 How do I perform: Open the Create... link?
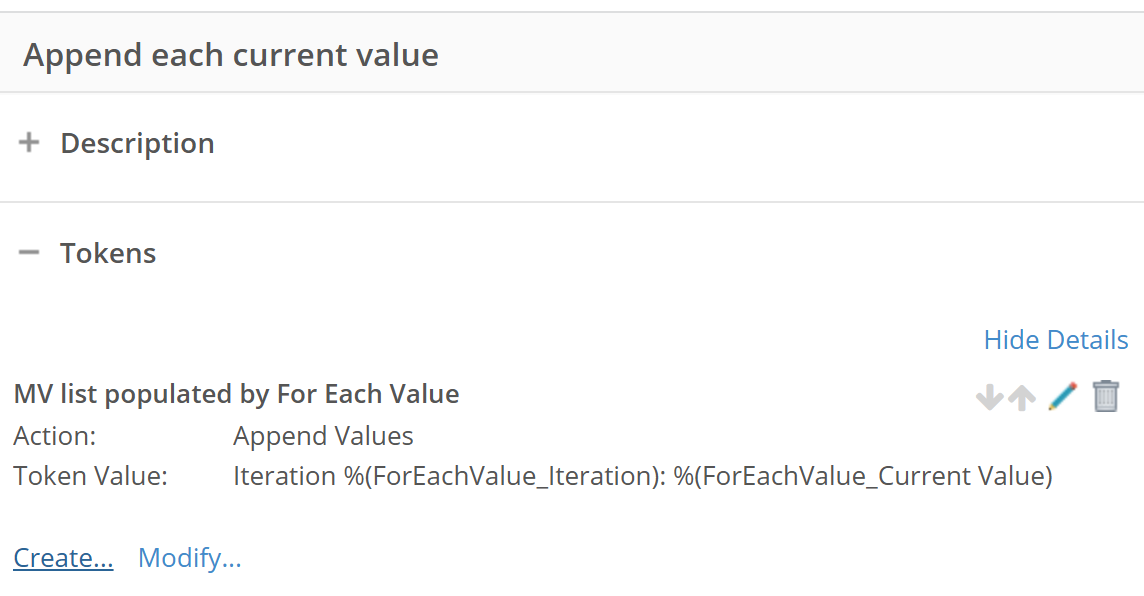click(x=63, y=558)
